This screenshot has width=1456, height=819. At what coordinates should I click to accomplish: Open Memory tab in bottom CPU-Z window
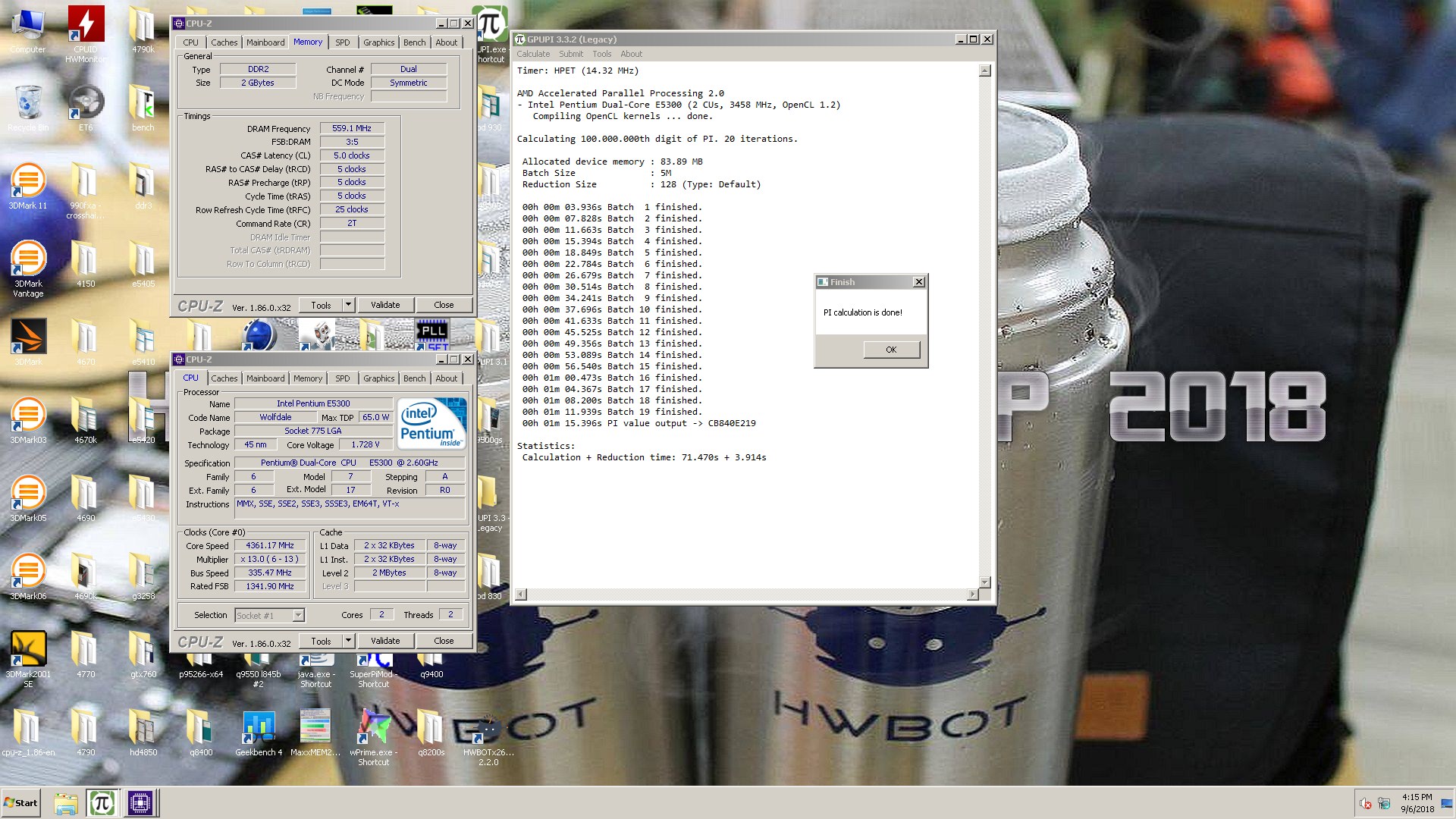(308, 378)
